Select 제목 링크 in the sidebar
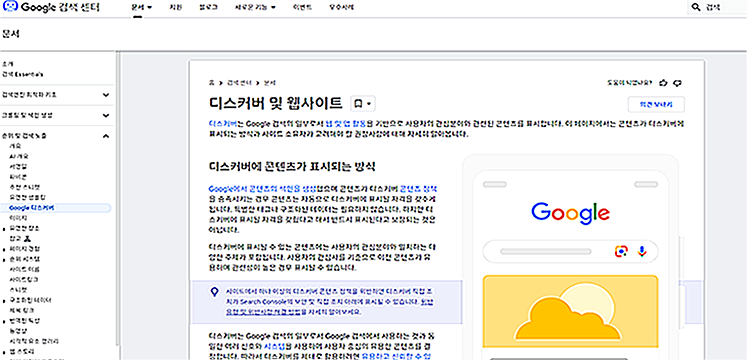Viewport: 747px width, 360px height. coord(21,310)
